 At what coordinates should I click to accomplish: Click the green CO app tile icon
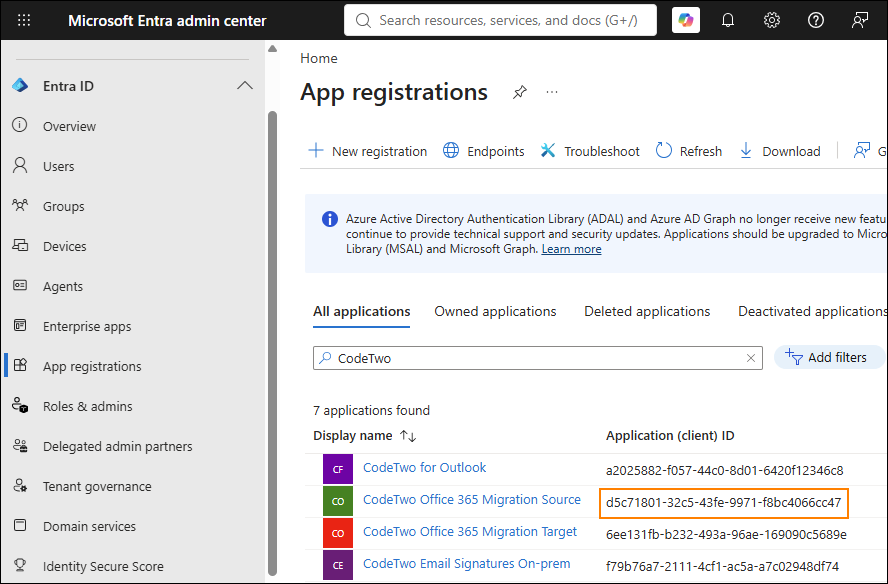pyautogui.click(x=338, y=501)
